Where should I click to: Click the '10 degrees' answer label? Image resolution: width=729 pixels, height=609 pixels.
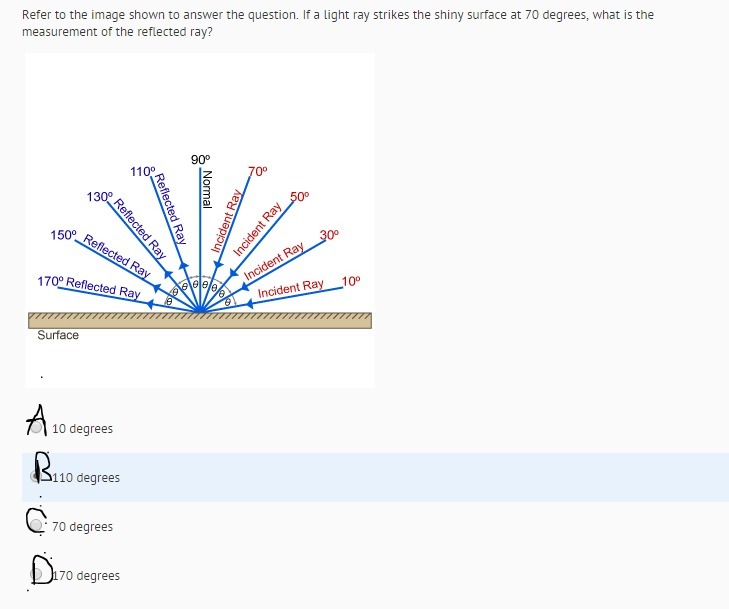[82, 429]
